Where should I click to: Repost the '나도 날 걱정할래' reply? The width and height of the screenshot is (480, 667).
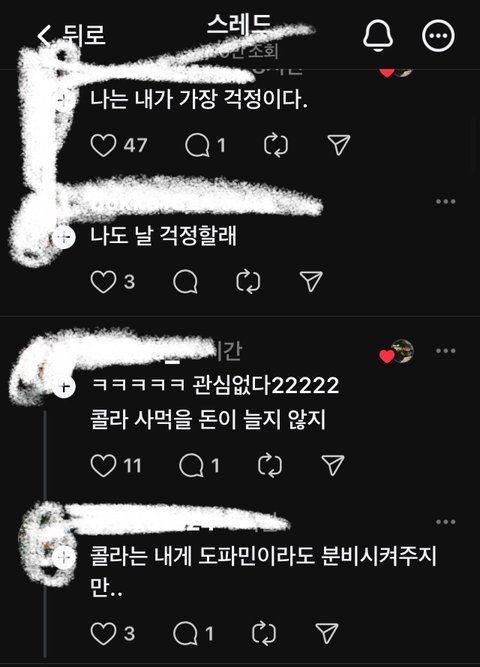(248, 282)
